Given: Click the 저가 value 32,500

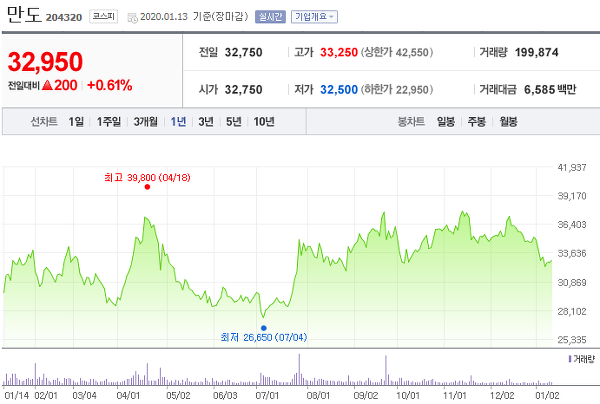Looking at the screenshot, I should (339, 90).
